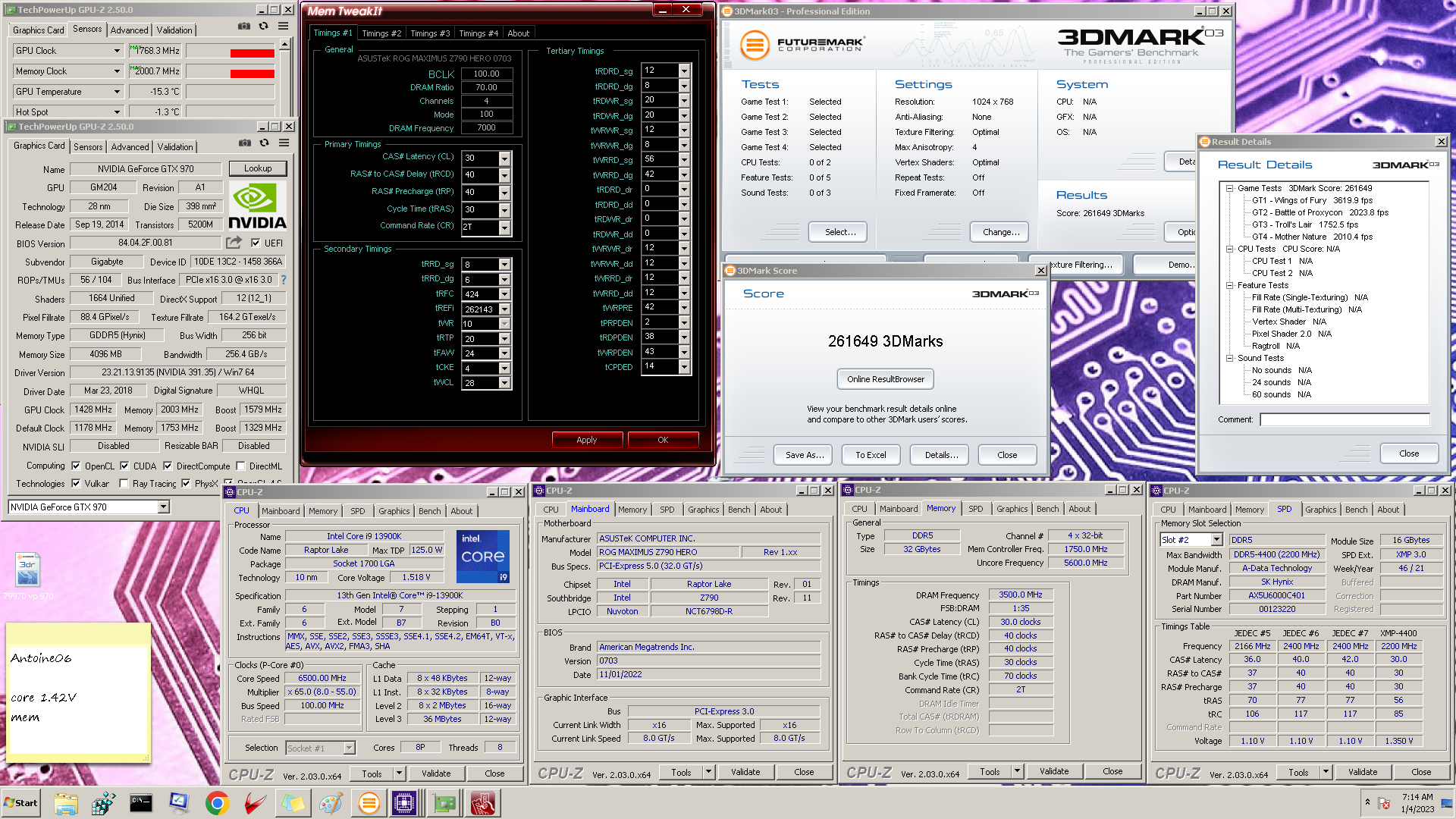Open Google Chrome from the taskbar
This screenshot has height=819, width=1456.
pyautogui.click(x=217, y=803)
